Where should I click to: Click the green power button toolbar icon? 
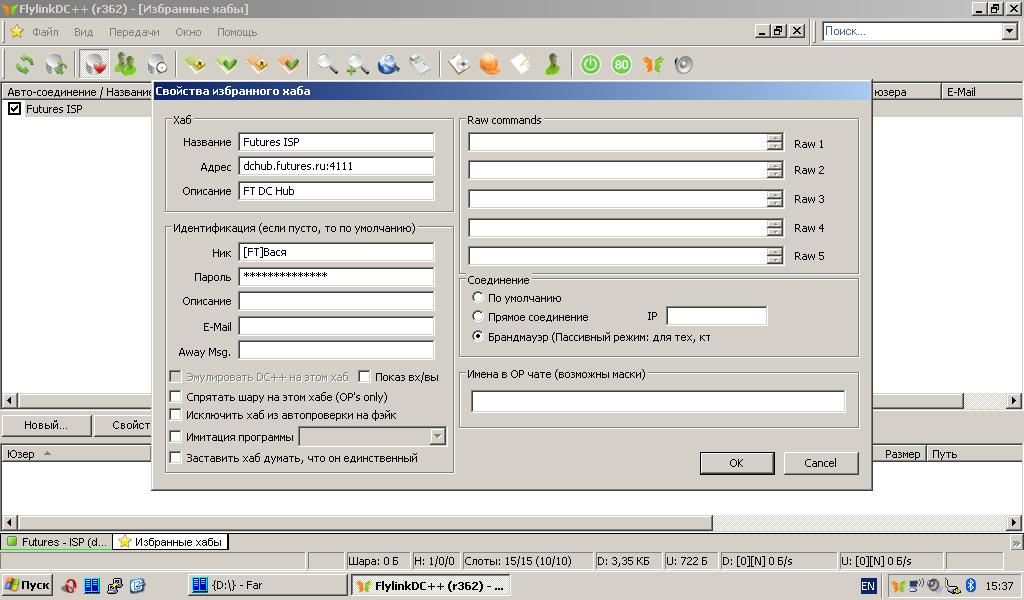(x=590, y=64)
